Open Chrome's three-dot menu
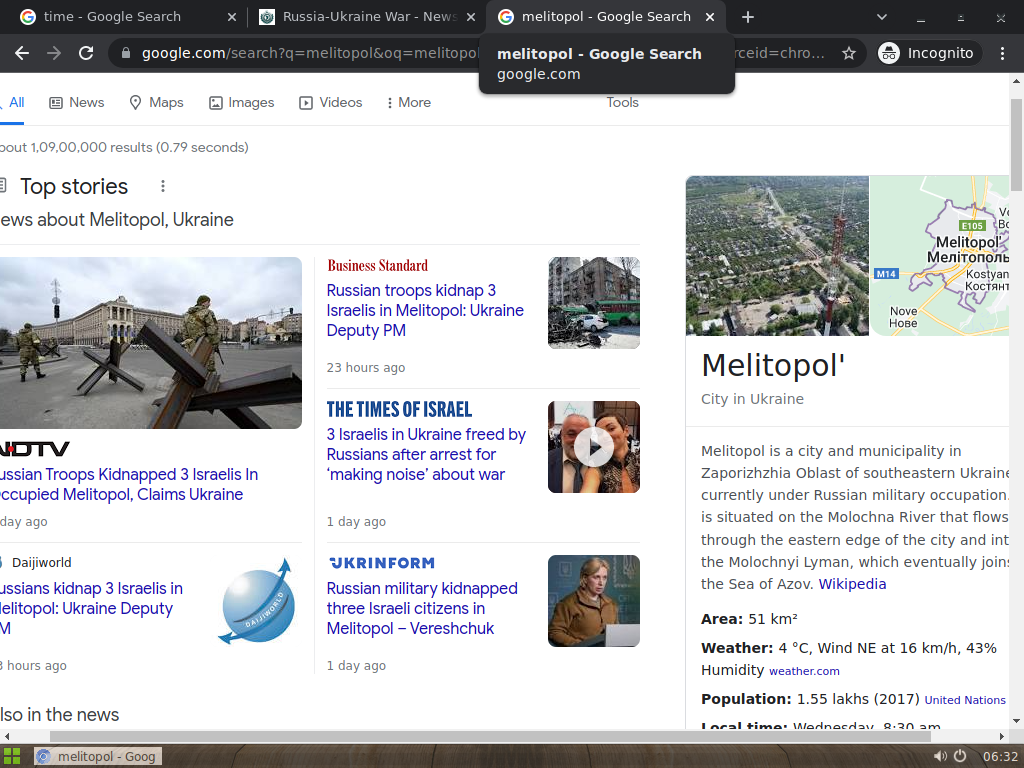 [x=1002, y=53]
